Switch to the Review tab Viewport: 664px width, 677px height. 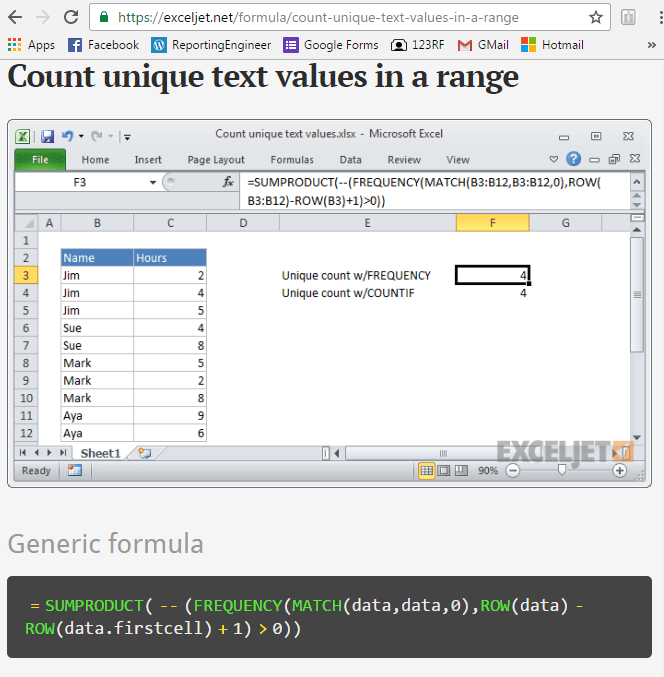404,160
